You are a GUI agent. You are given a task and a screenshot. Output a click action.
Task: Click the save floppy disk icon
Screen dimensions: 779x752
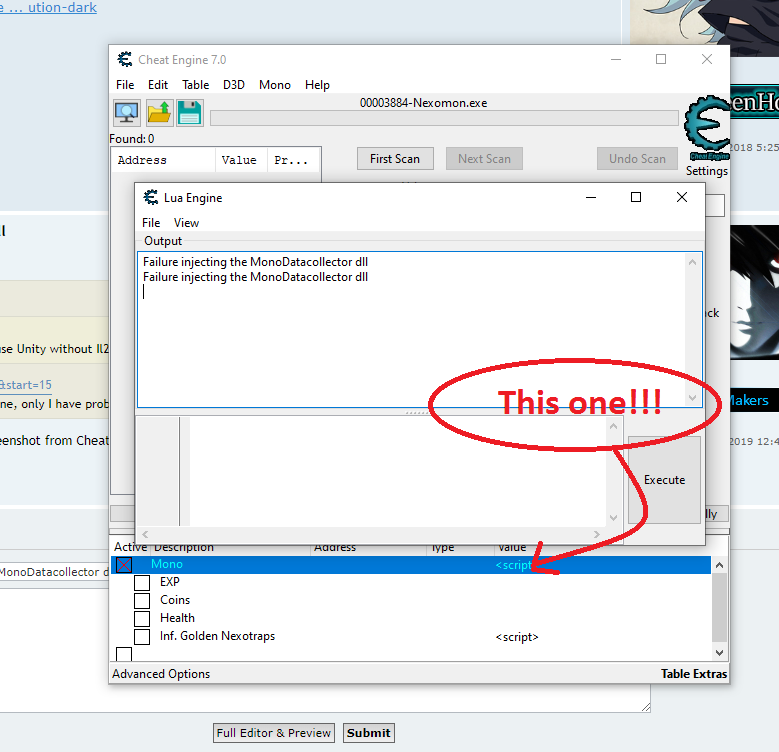click(x=190, y=113)
